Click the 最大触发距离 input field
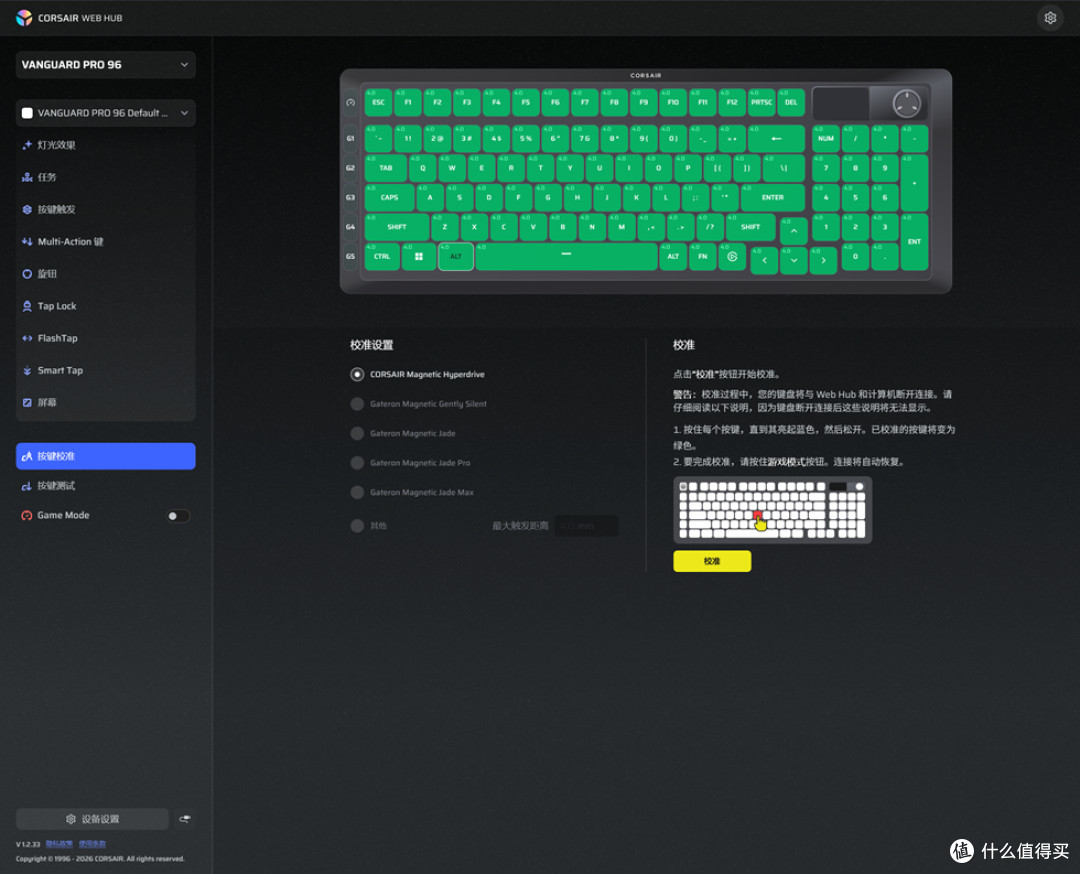The height and width of the screenshot is (874, 1080). (x=586, y=526)
